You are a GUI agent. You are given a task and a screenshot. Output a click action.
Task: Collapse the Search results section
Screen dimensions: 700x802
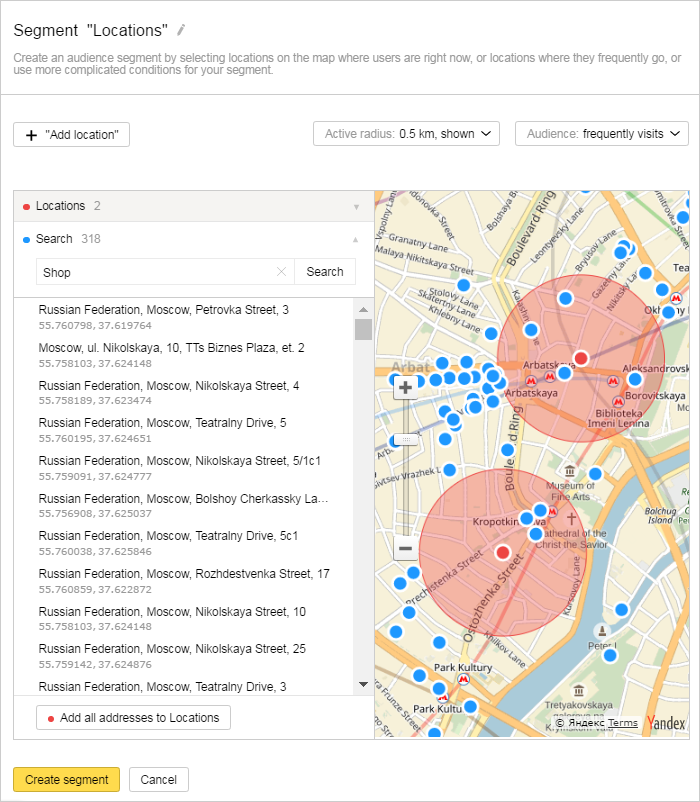355,239
